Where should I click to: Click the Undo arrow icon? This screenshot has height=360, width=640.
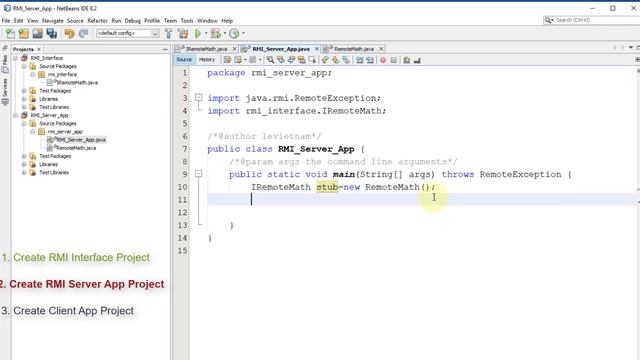pos(69,33)
